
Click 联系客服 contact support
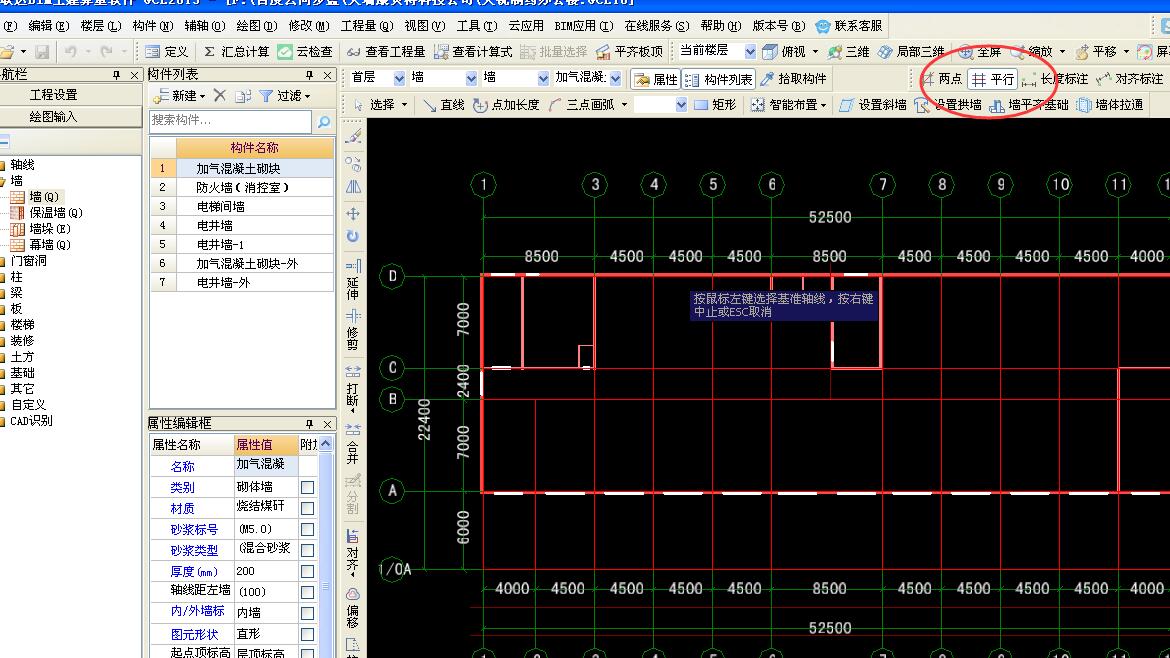[849, 25]
